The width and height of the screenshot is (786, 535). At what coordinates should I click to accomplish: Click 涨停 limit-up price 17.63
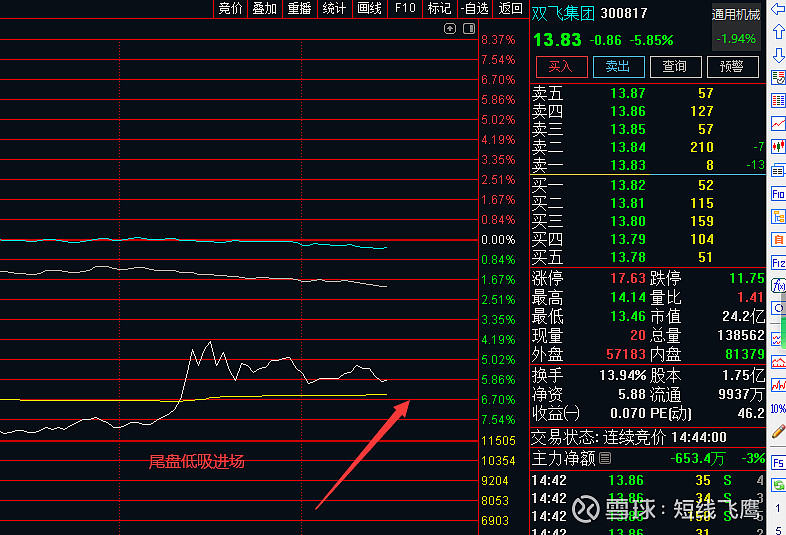tap(628, 278)
